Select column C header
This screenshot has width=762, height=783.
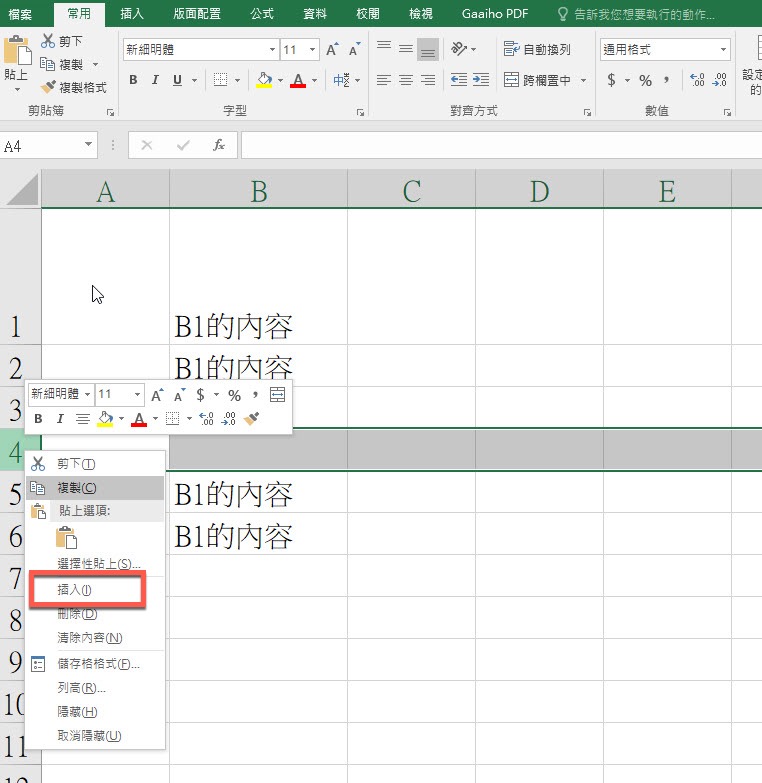click(x=411, y=191)
